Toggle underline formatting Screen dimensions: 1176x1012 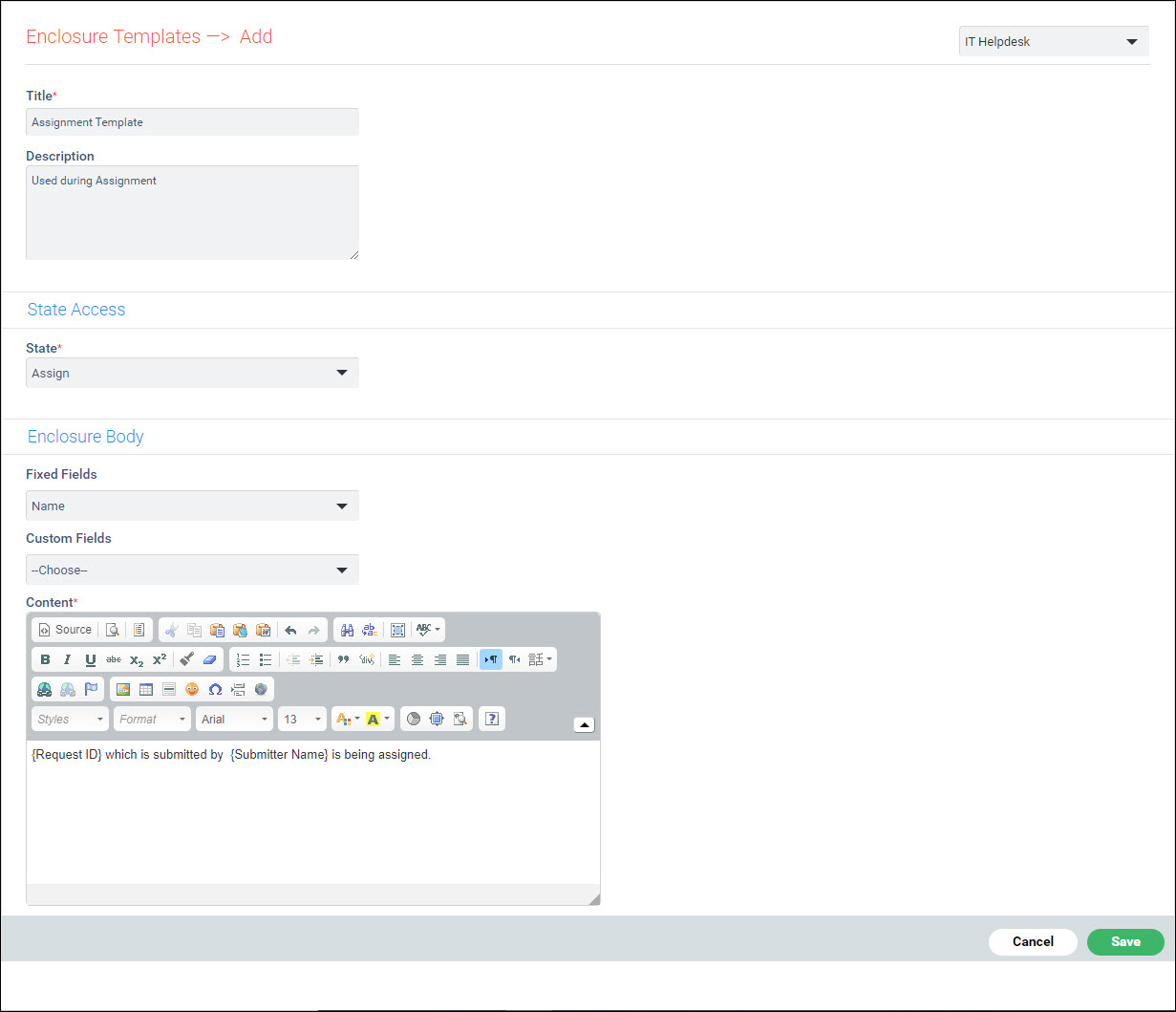(x=89, y=659)
